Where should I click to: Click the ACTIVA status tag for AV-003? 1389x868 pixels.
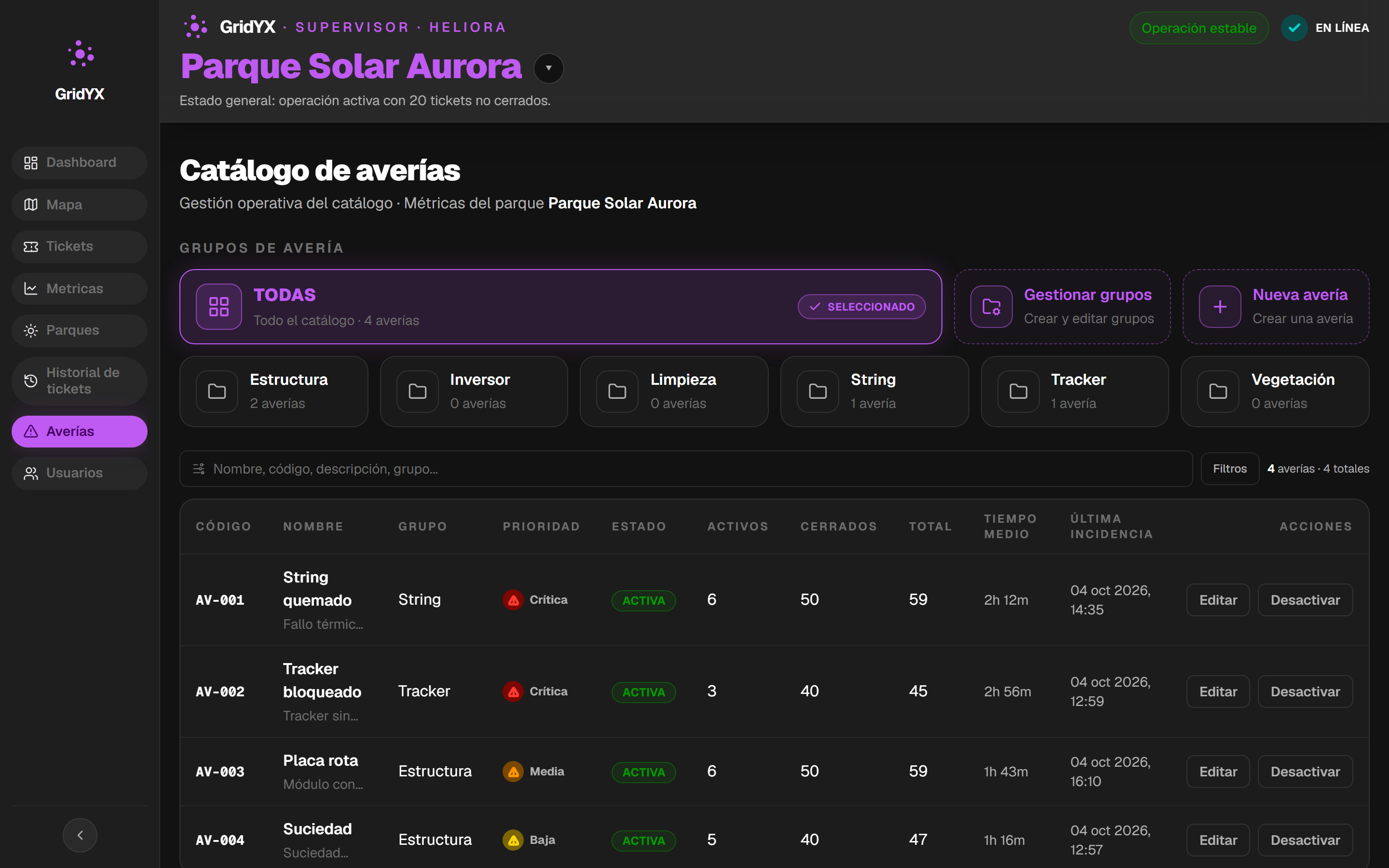(643, 772)
